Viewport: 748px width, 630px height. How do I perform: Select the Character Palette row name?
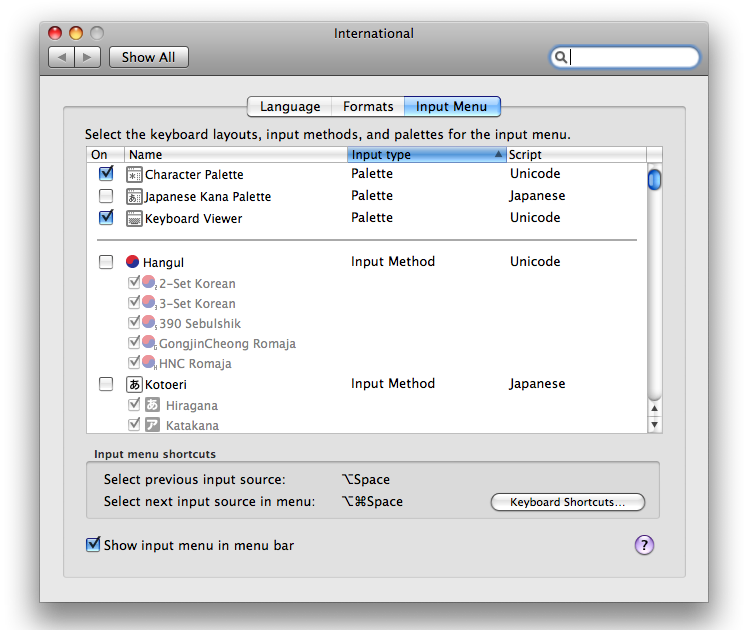pyautogui.click(x=194, y=175)
